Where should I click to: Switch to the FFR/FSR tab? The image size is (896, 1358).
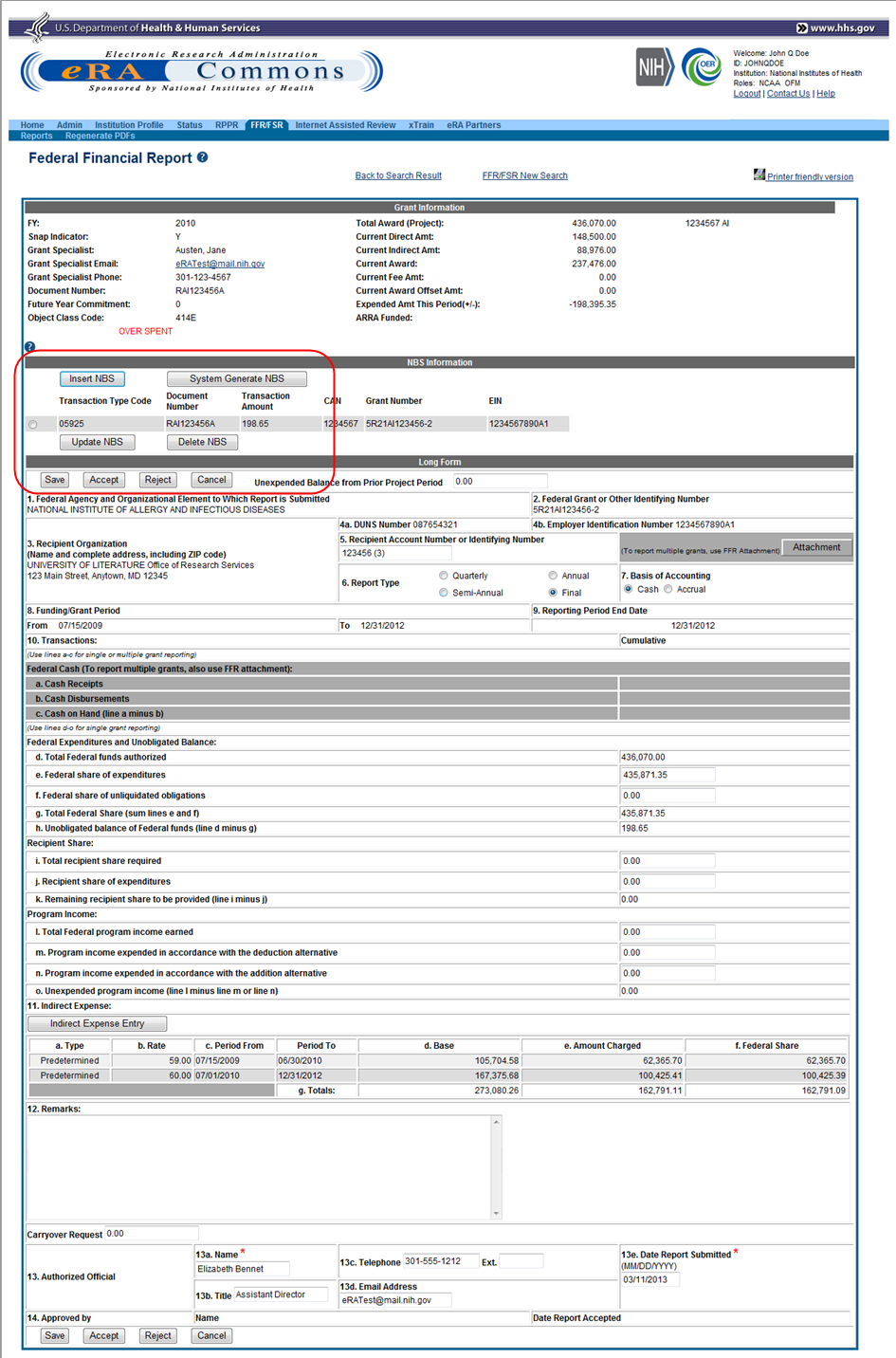pos(266,124)
